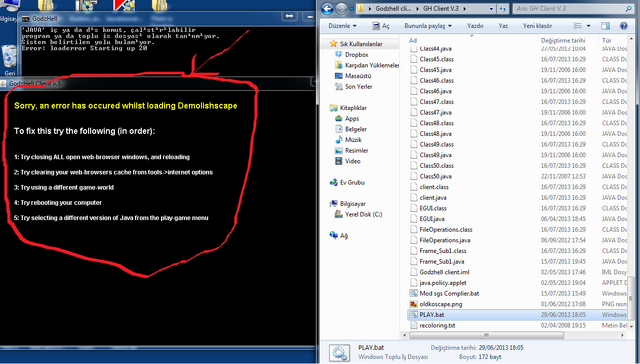The width and height of the screenshot is (640, 364).
Task: Select the file Godzhell client.iml
Action: (444, 272)
